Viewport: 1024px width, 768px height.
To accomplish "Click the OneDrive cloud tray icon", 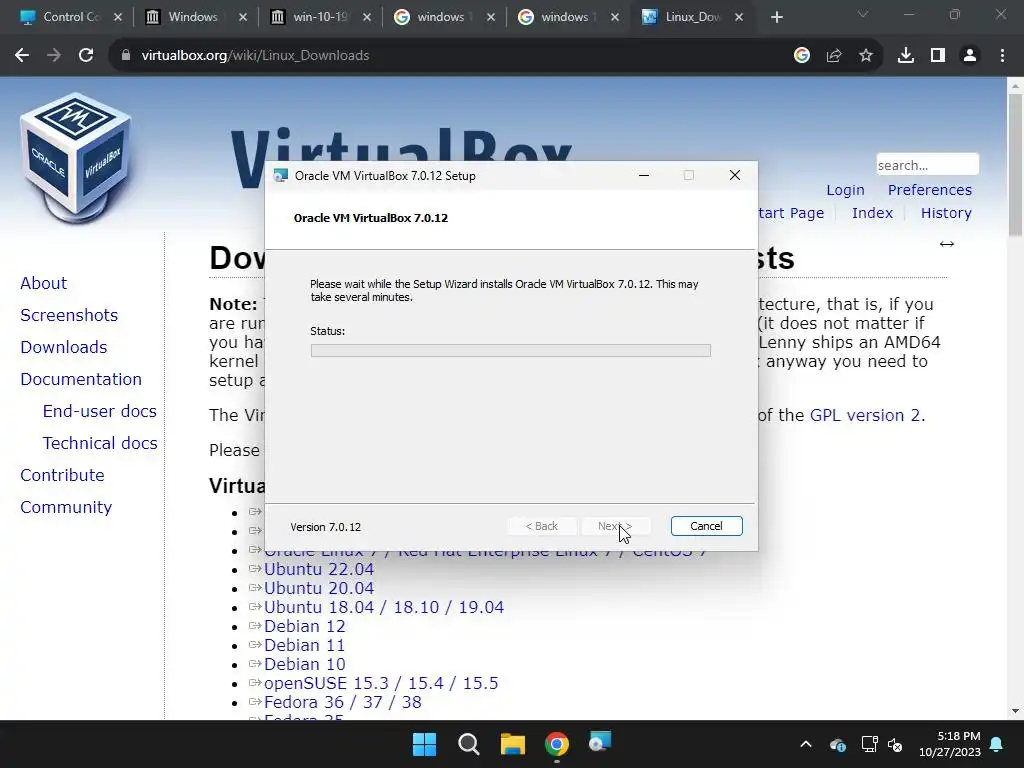I will 838,744.
